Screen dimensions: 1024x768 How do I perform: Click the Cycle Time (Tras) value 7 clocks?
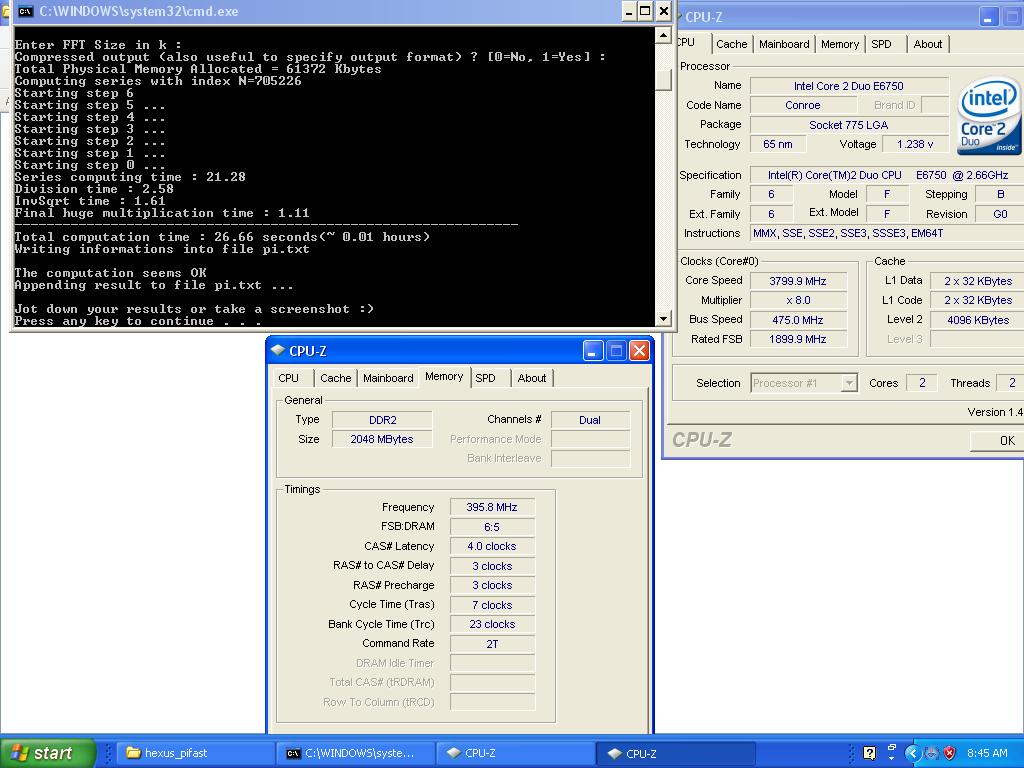(492, 605)
